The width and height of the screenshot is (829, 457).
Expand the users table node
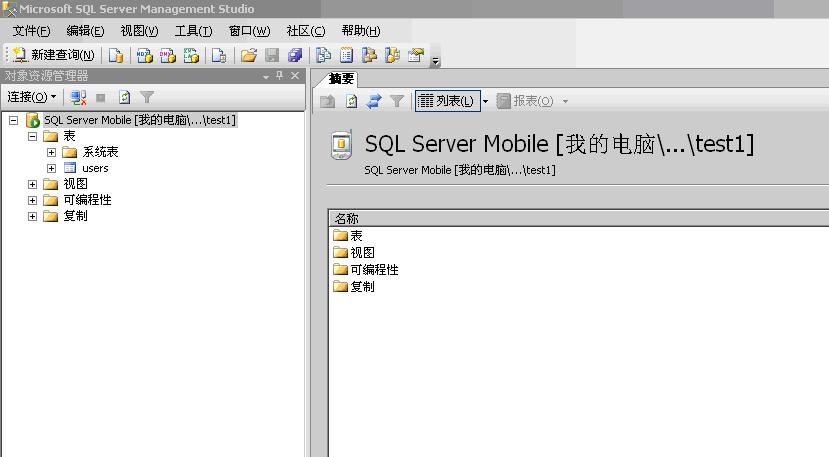pyautogui.click(x=51, y=168)
